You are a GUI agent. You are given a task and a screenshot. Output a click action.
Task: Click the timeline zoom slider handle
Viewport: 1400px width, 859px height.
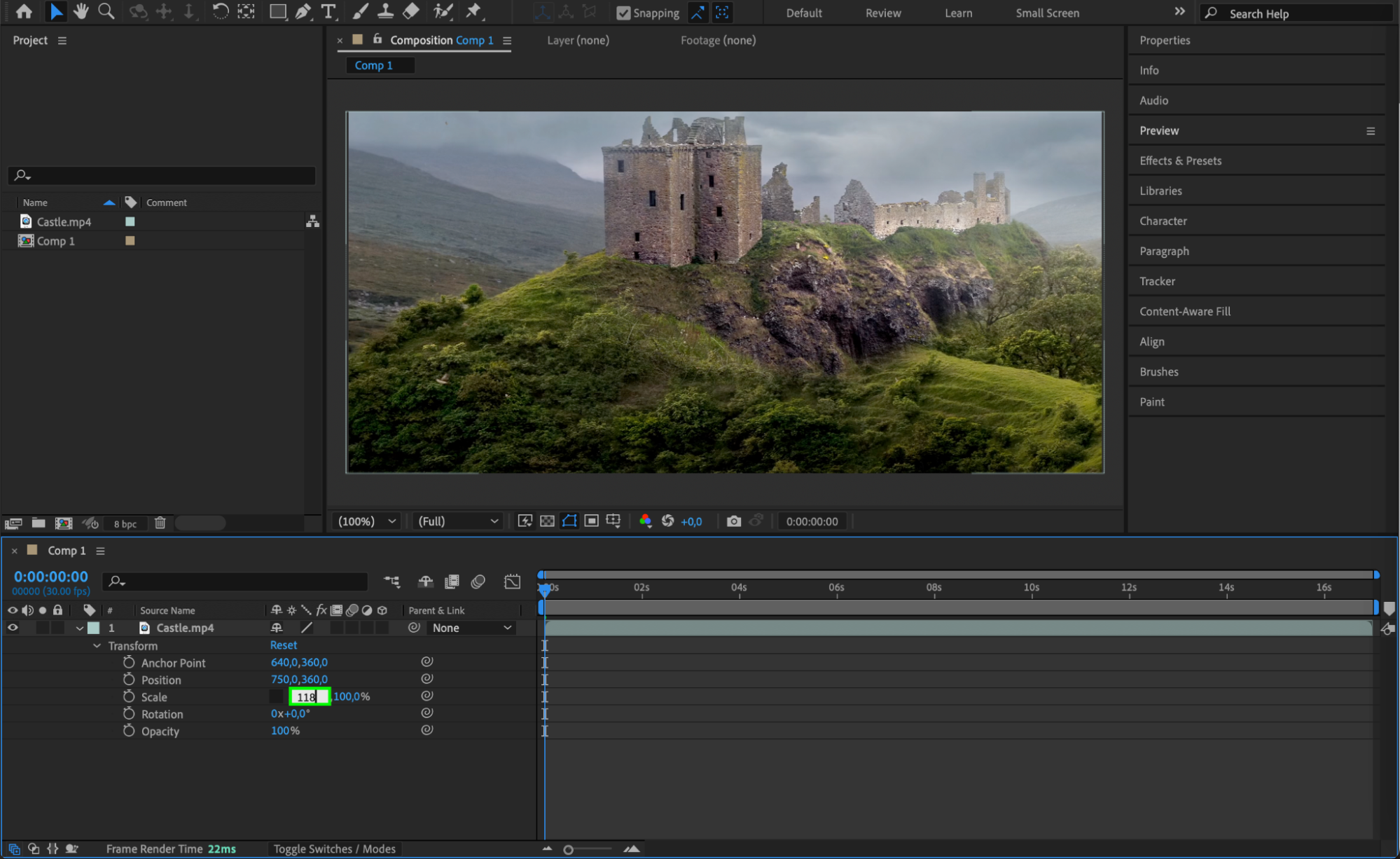(x=569, y=850)
